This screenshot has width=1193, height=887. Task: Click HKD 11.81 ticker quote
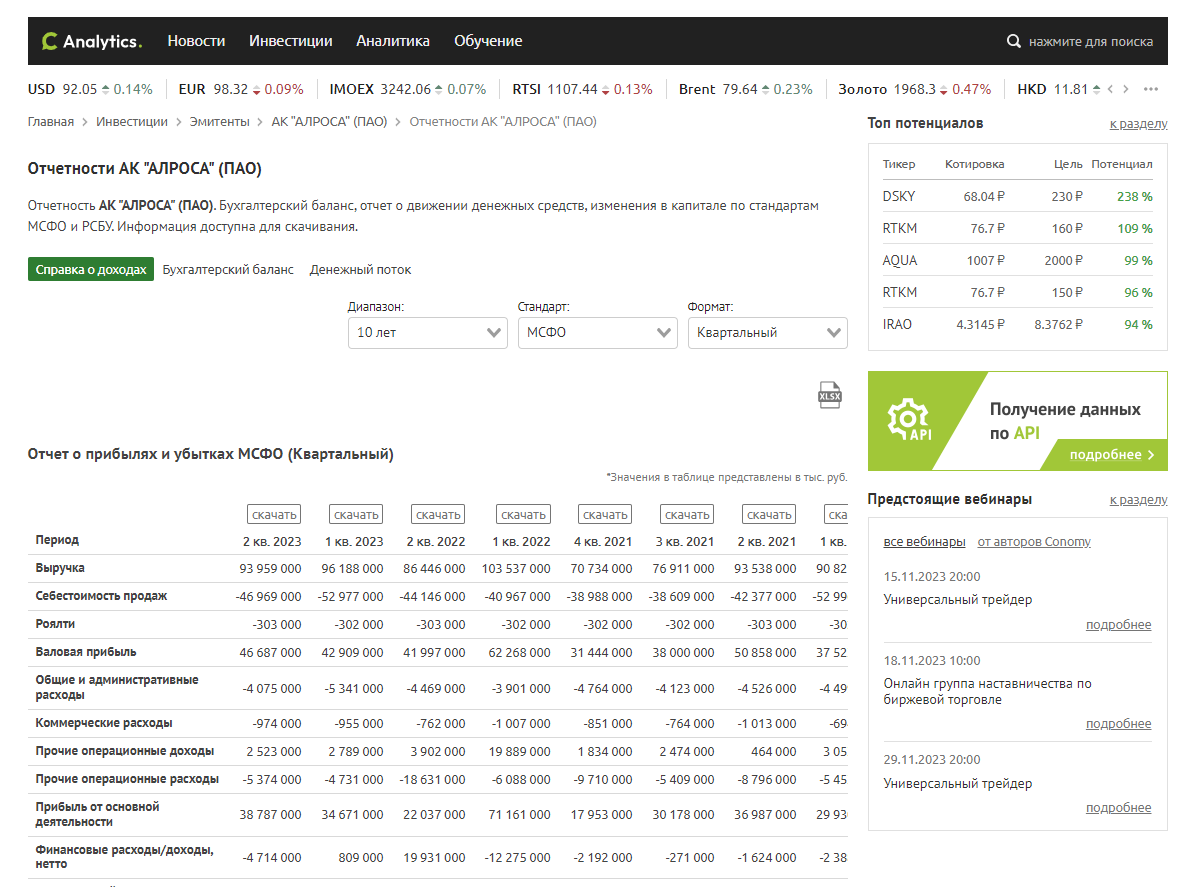(1058, 89)
